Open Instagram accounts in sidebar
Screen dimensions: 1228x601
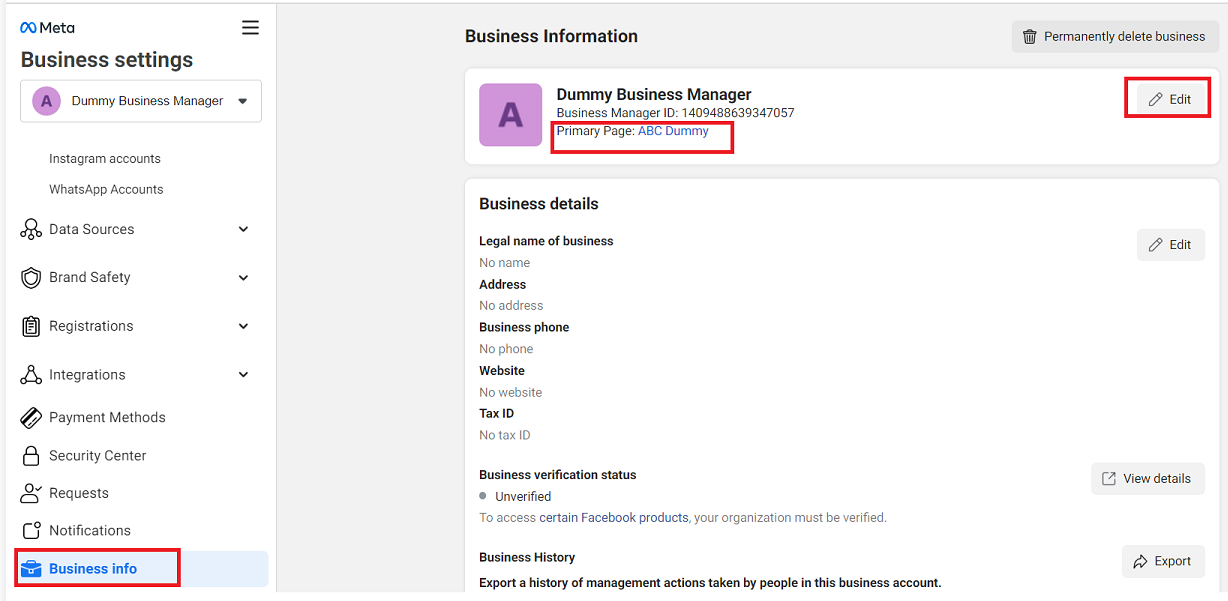coord(105,159)
